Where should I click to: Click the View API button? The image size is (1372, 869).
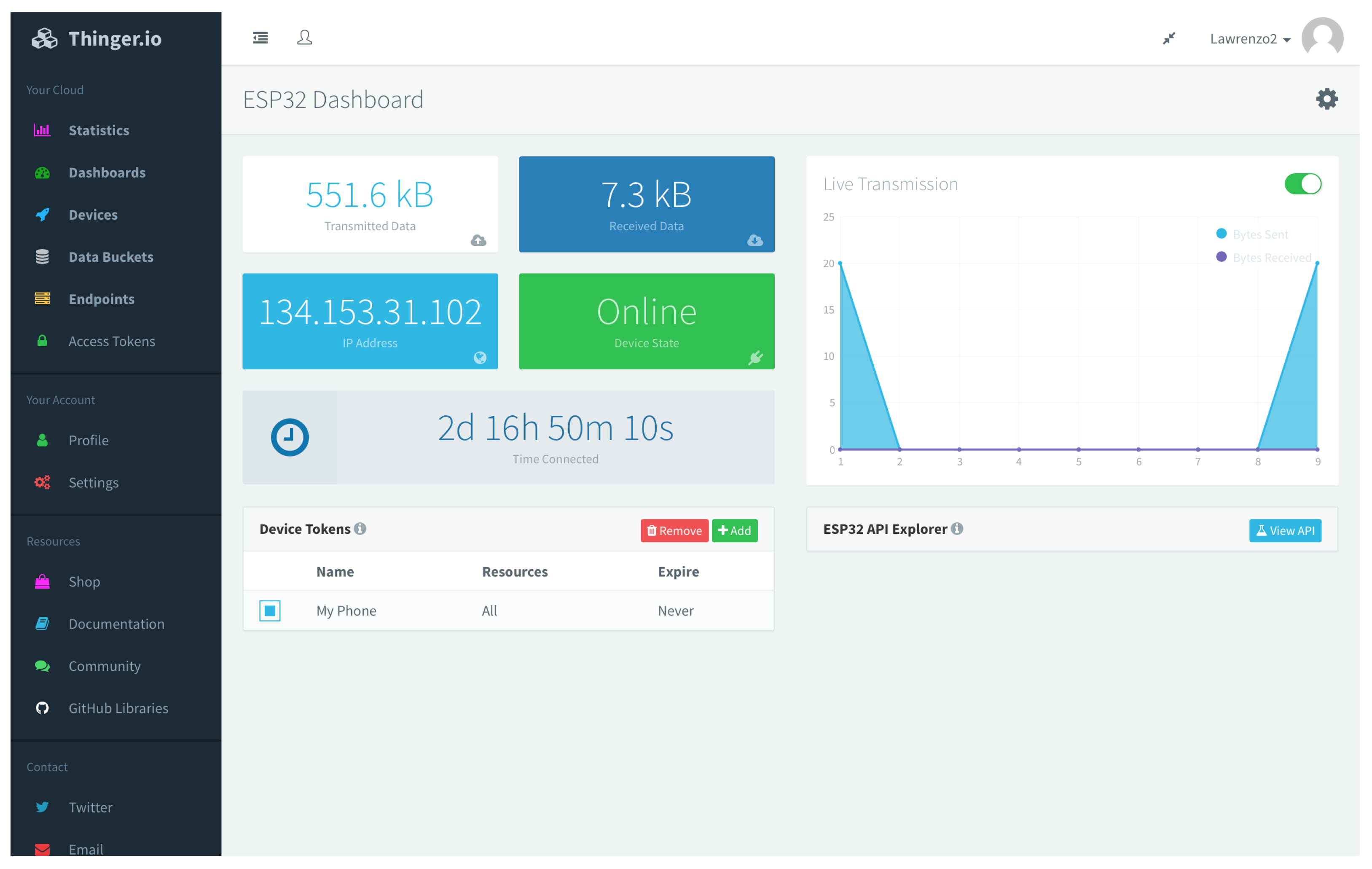(1285, 530)
